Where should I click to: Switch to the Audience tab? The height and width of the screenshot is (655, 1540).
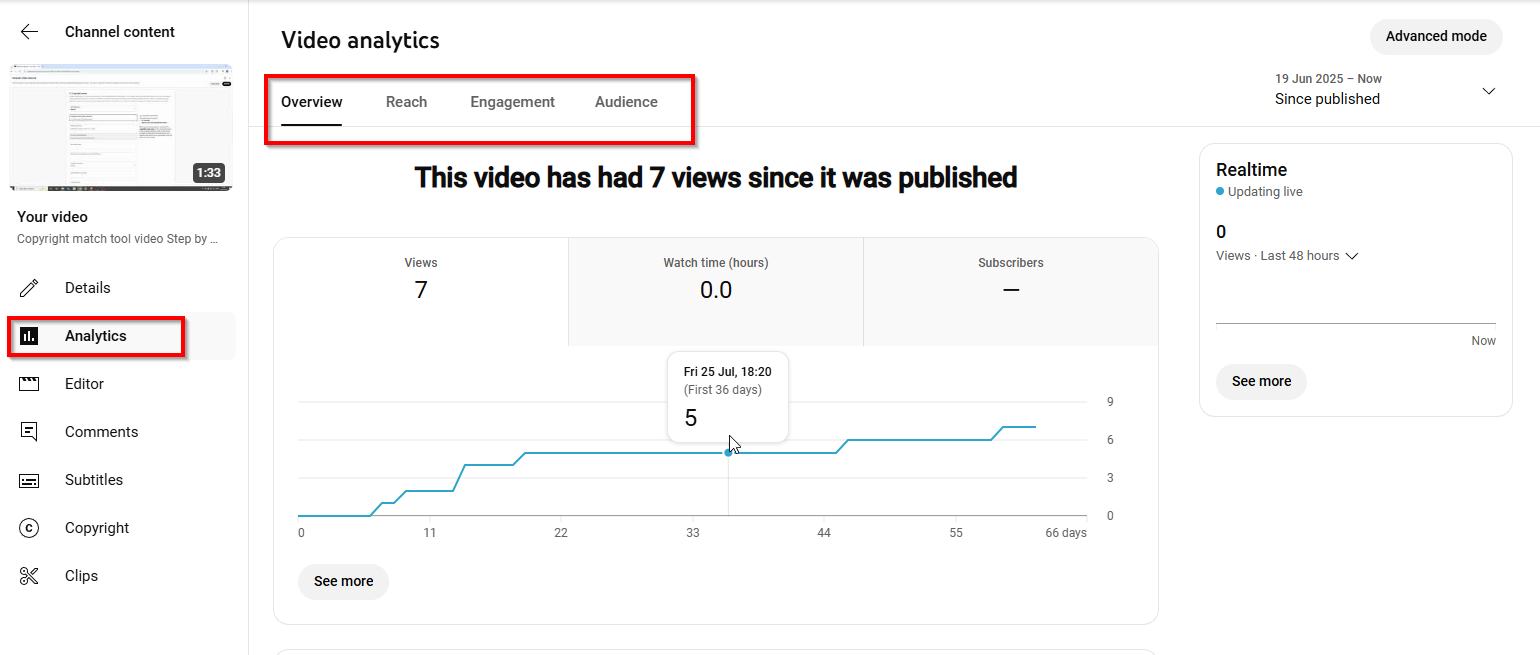pyautogui.click(x=626, y=101)
